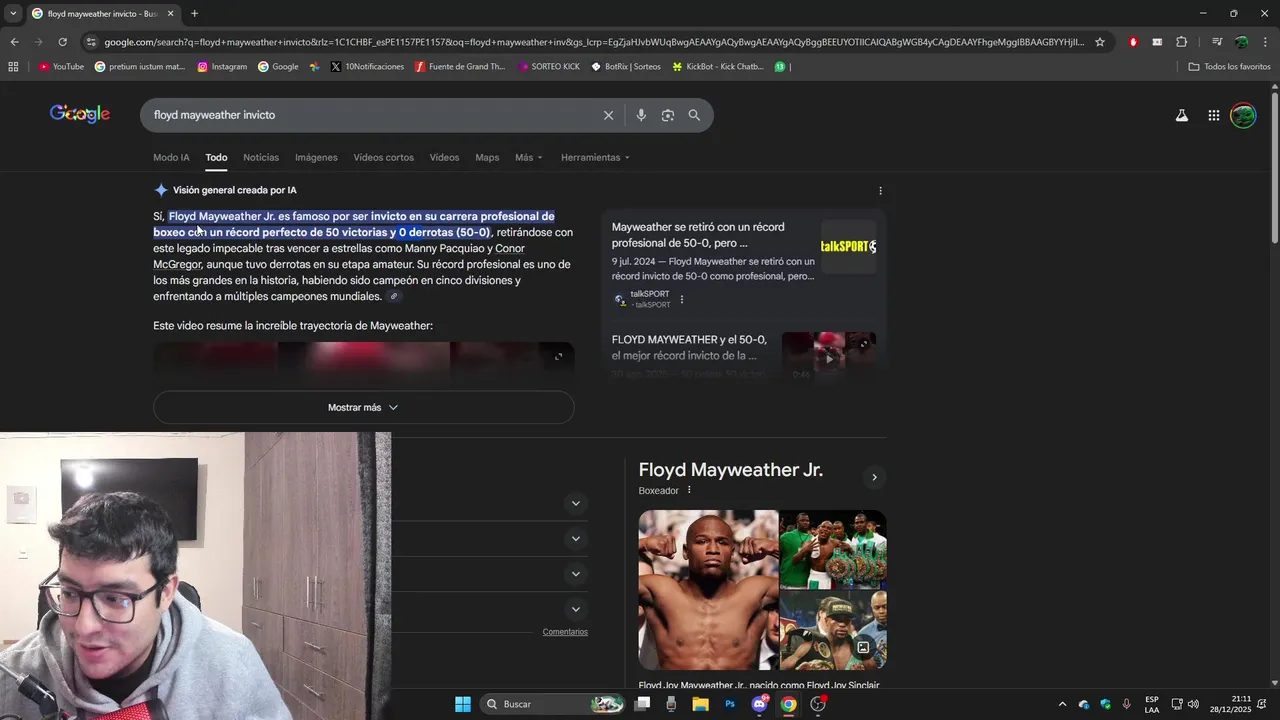The width and height of the screenshot is (1280, 720).
Task: Bookmark this page with the star icon
Action: (x=1100, y=42)
